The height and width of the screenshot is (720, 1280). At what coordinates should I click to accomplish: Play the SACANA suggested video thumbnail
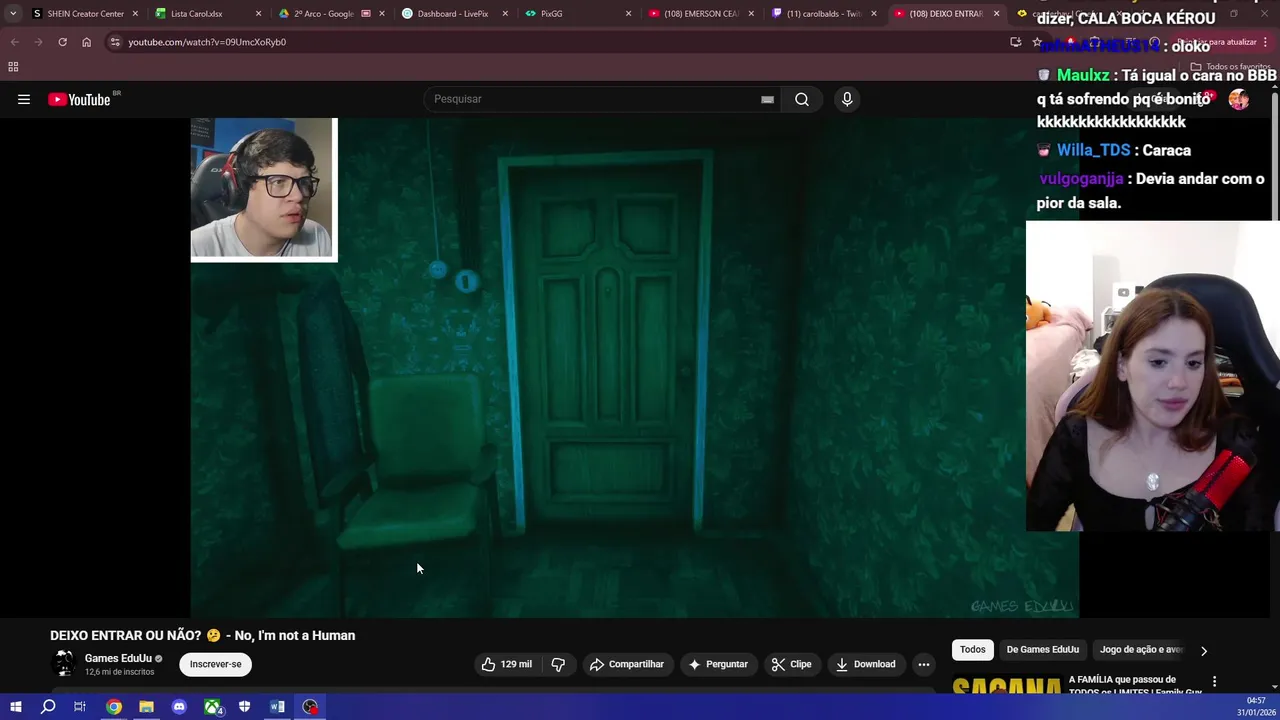point(1007,686)
